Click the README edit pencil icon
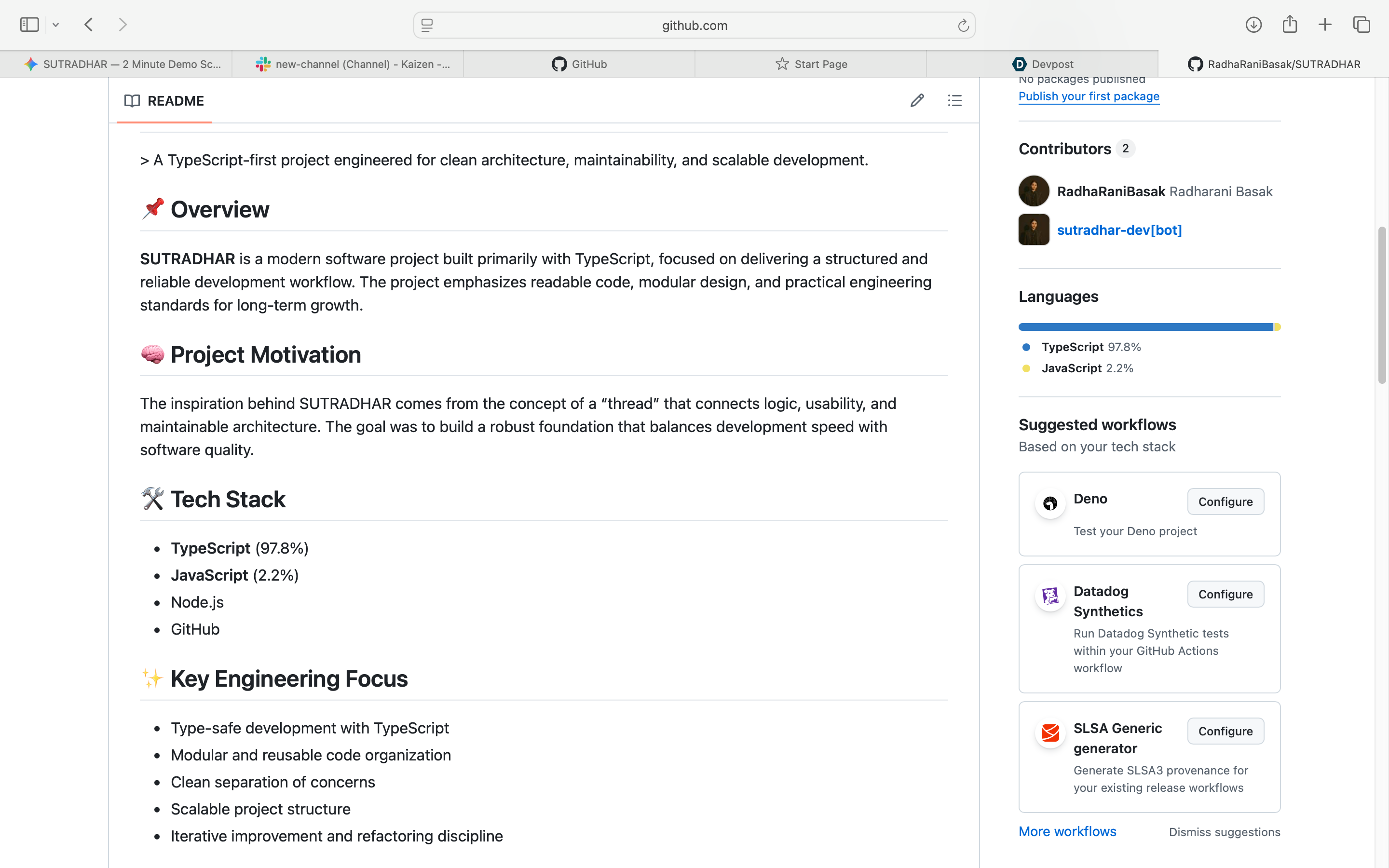Viewport: 1389px width, 868px height. [917, 100]
